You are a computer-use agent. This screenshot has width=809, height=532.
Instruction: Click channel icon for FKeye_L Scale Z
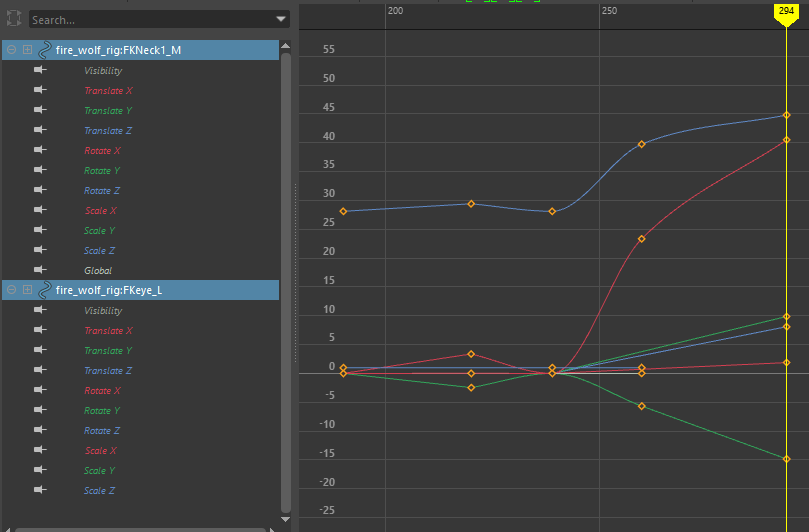coord(40,490)
